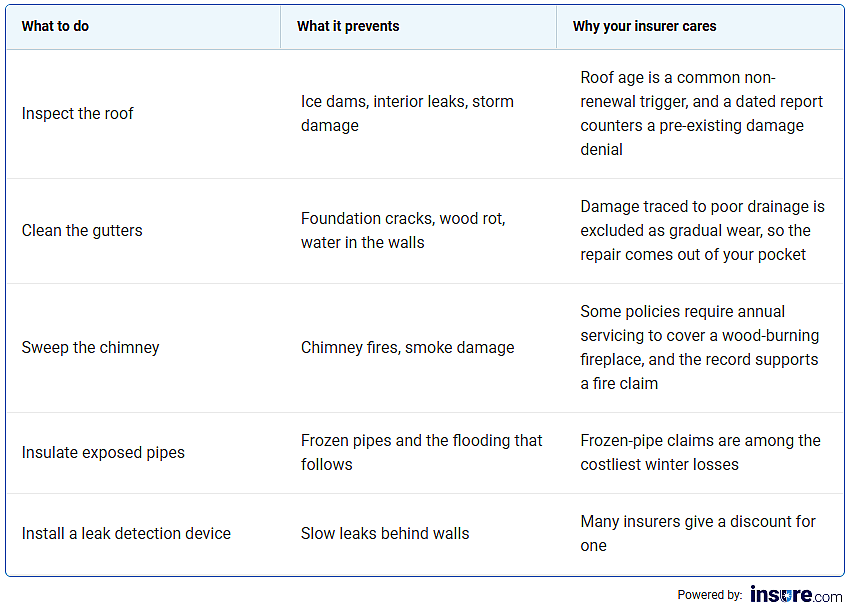Click 'Frozen pipes and the flooding' cell

(421, 453)
